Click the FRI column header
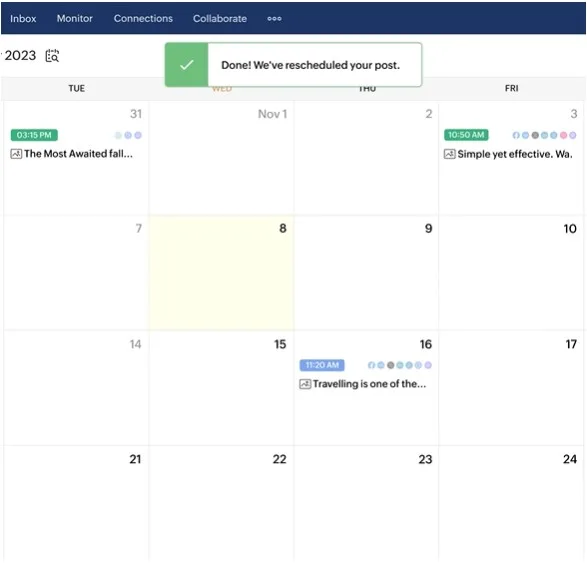The height and width of the screenshot is (577, 587). coord(511,88)
